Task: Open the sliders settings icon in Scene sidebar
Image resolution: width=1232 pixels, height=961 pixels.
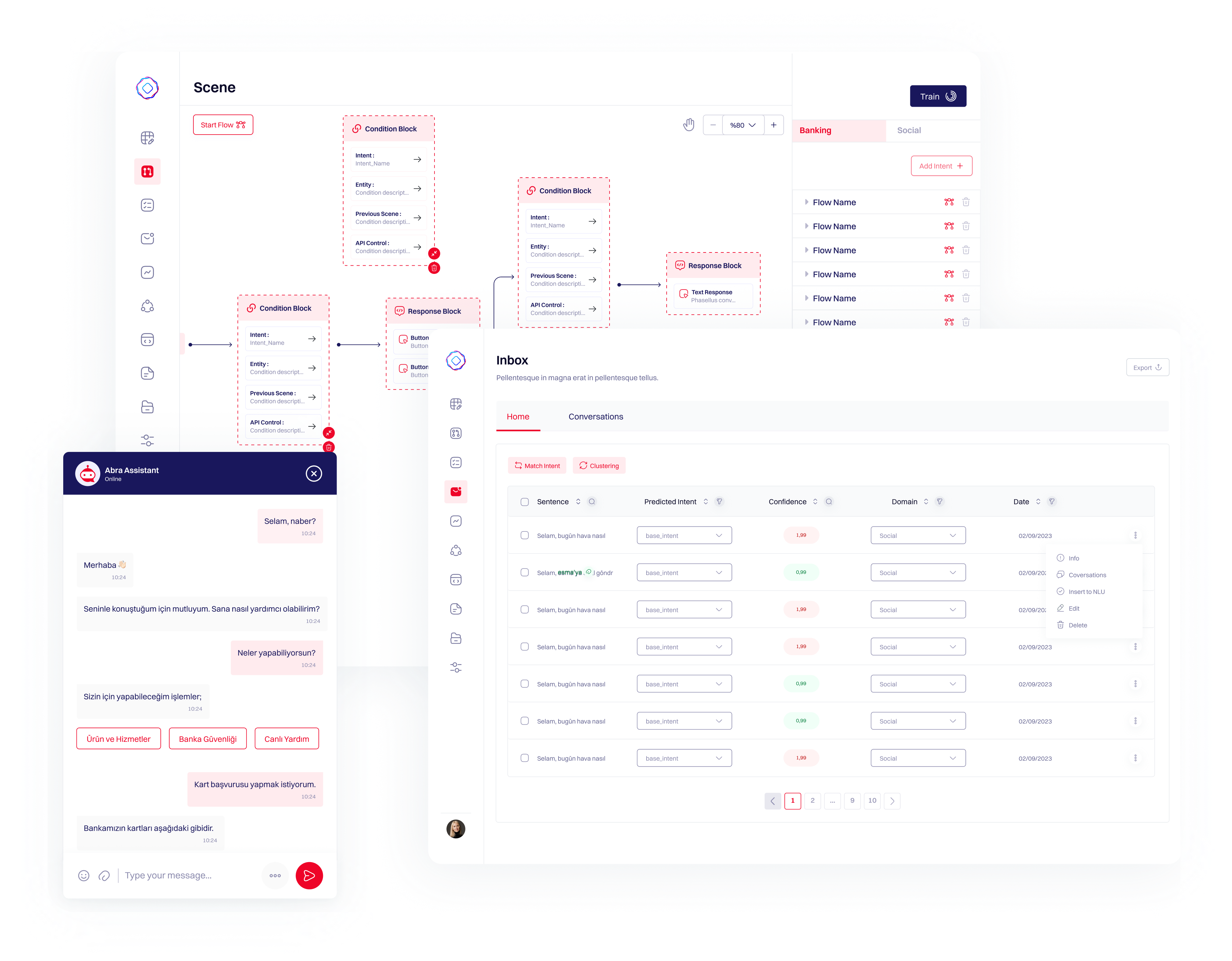Action: tap(147, 440)
